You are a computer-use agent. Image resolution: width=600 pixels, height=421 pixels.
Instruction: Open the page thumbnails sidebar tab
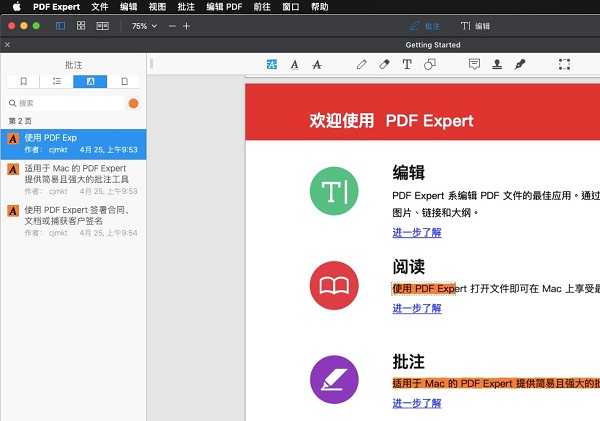(x=124, y=81)
